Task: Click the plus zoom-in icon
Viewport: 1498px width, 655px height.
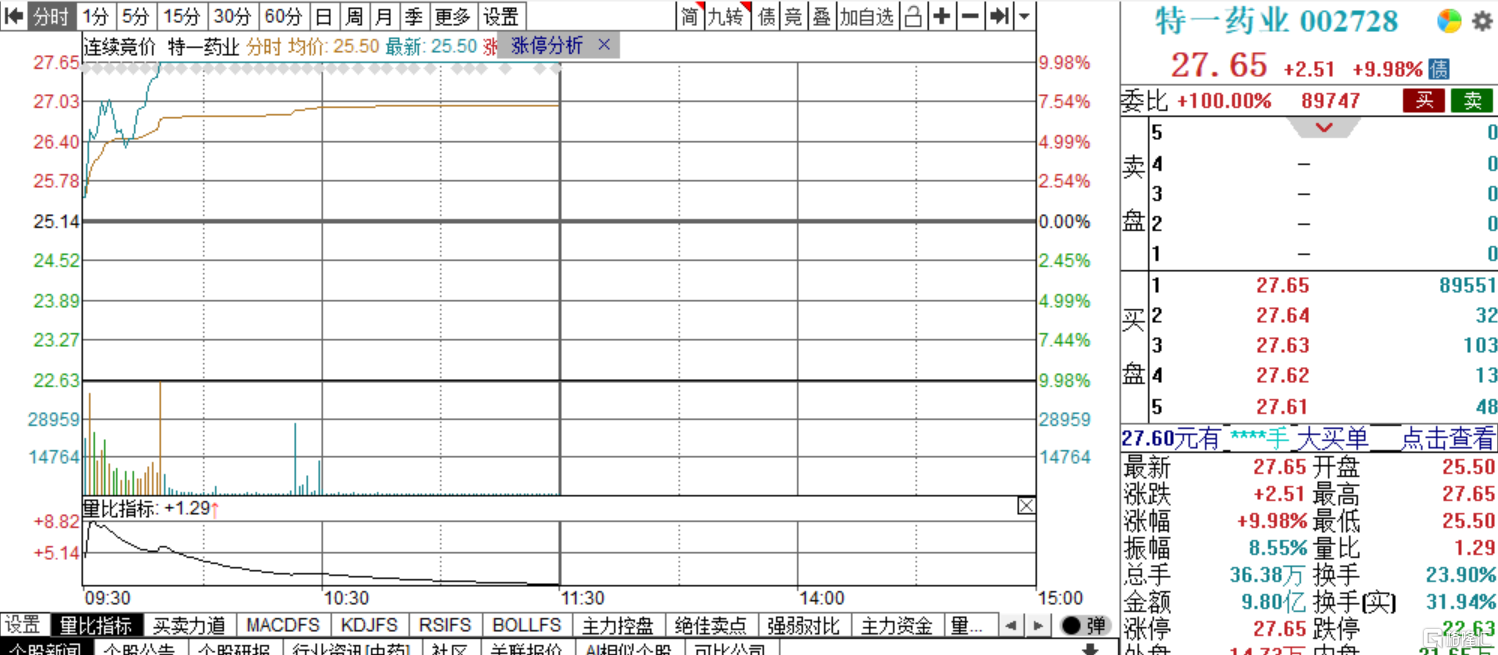Action: (942, 16)
